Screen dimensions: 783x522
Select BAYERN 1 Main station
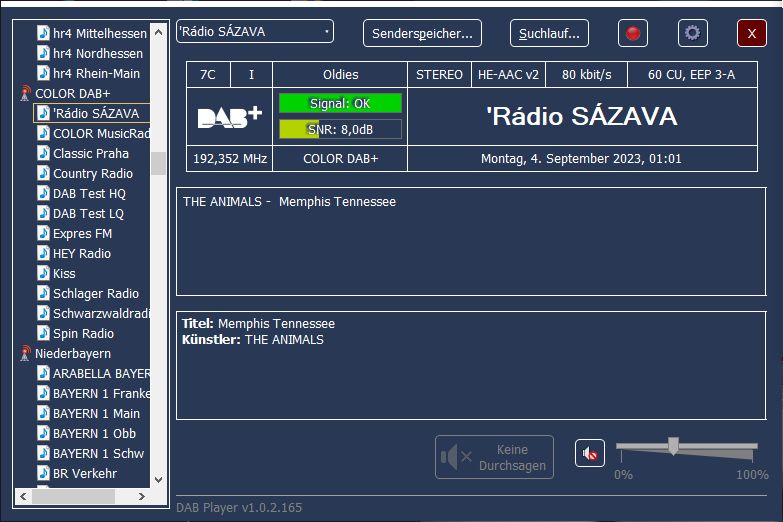[x=96, y=413]
